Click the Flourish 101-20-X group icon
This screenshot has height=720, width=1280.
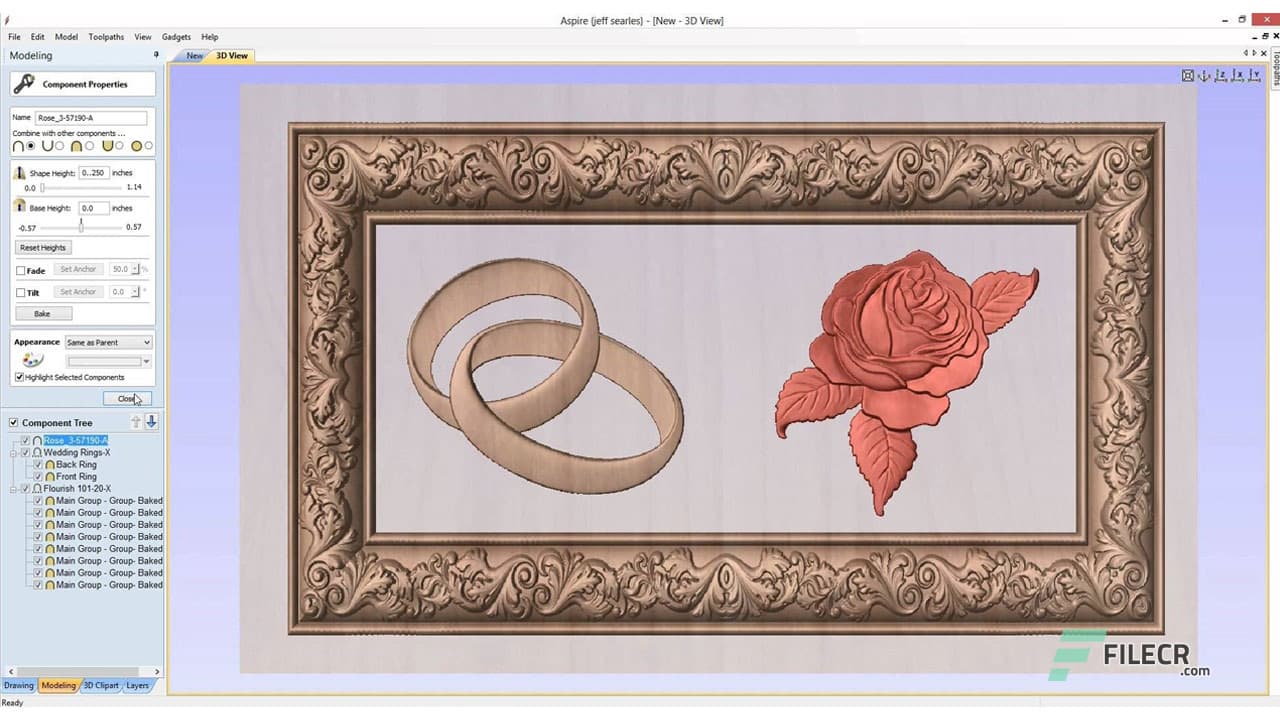(x=38, y=488)
